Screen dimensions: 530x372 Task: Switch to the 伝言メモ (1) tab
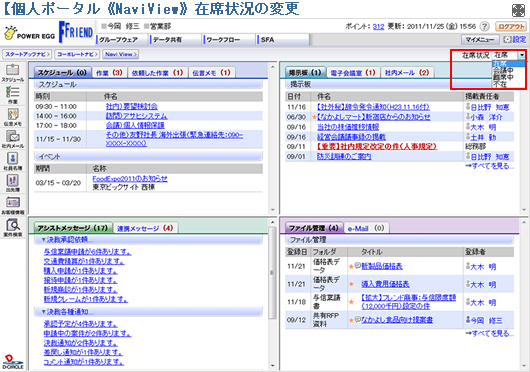click(x=211, y=73)
